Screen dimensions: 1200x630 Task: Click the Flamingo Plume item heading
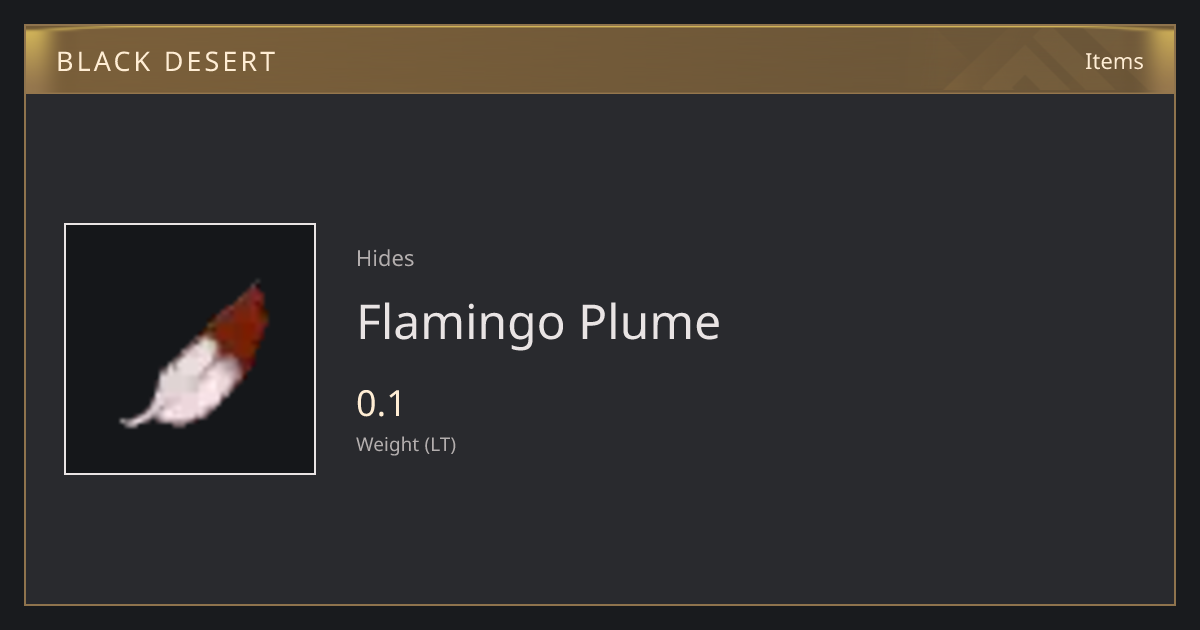pos(539,323)
